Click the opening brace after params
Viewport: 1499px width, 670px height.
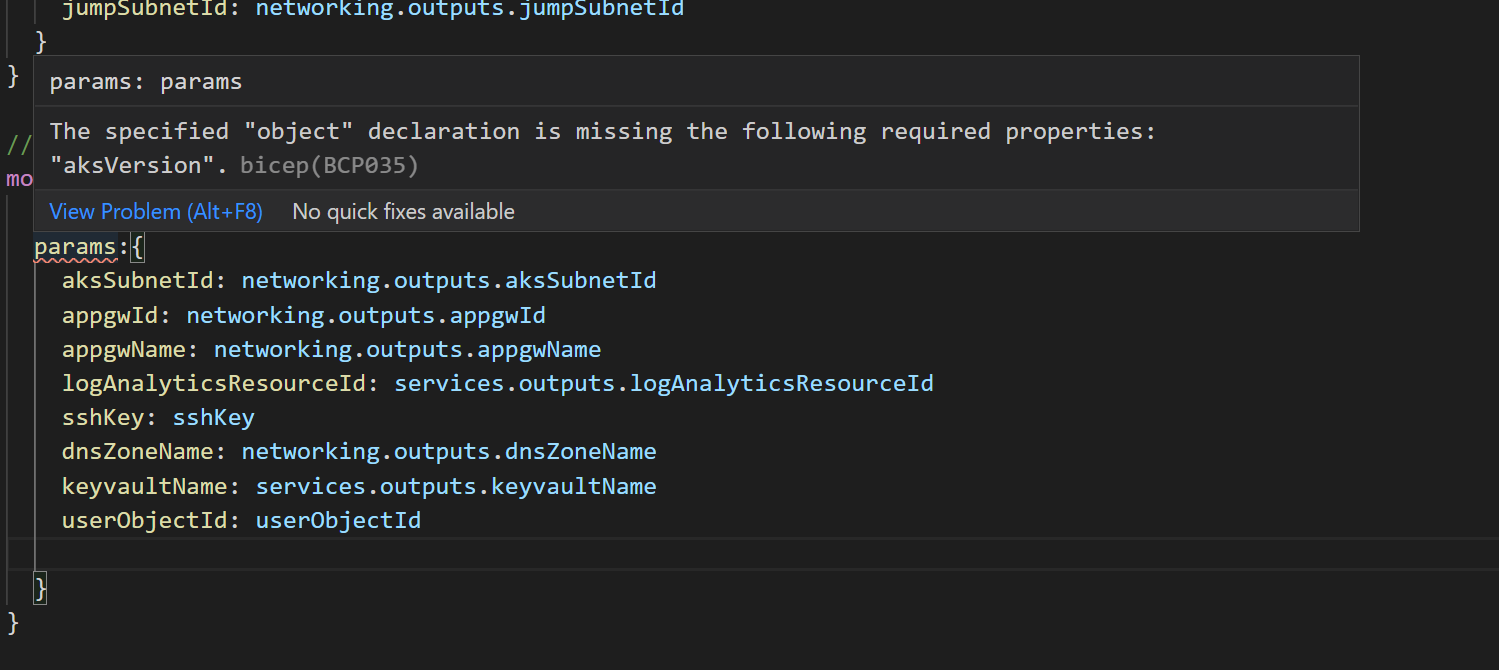(138, 247)
